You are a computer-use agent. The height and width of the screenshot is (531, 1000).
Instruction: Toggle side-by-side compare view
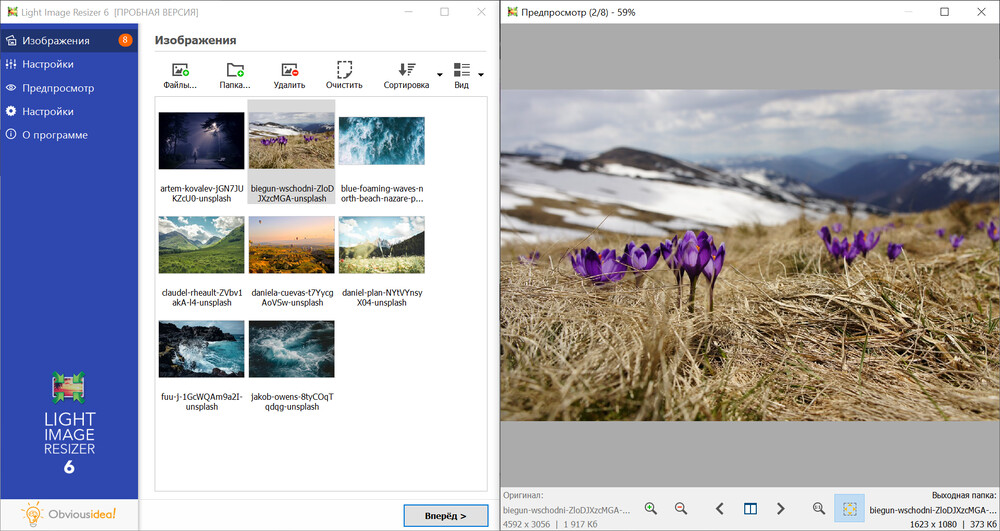[750, 508]
